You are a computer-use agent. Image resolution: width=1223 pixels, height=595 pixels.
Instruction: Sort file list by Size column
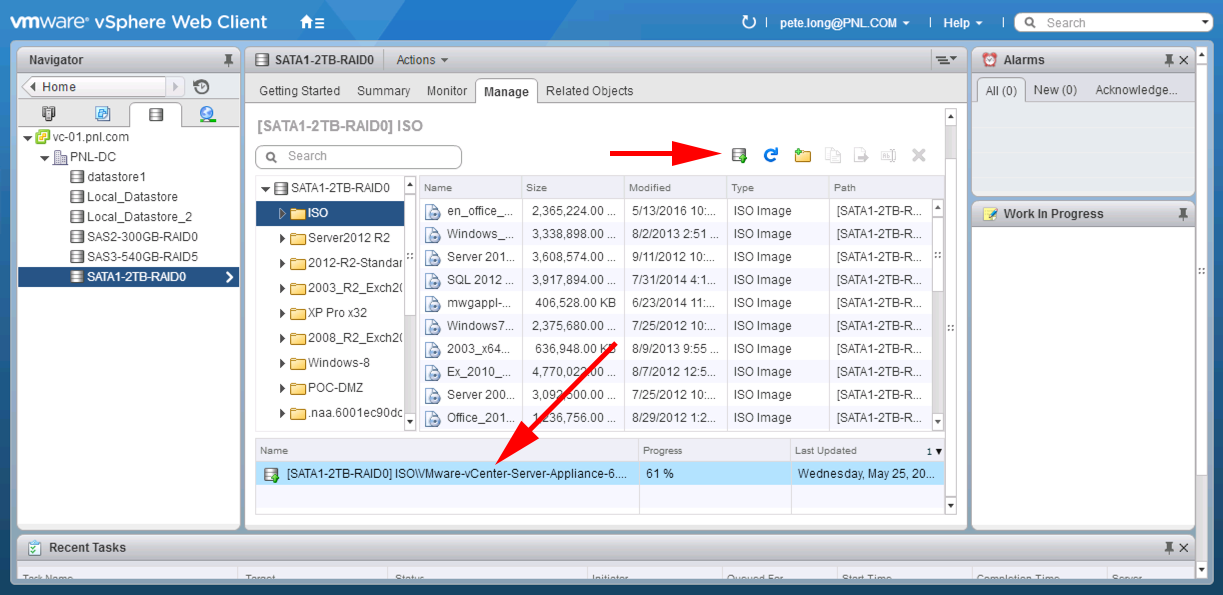pos(573,188)
